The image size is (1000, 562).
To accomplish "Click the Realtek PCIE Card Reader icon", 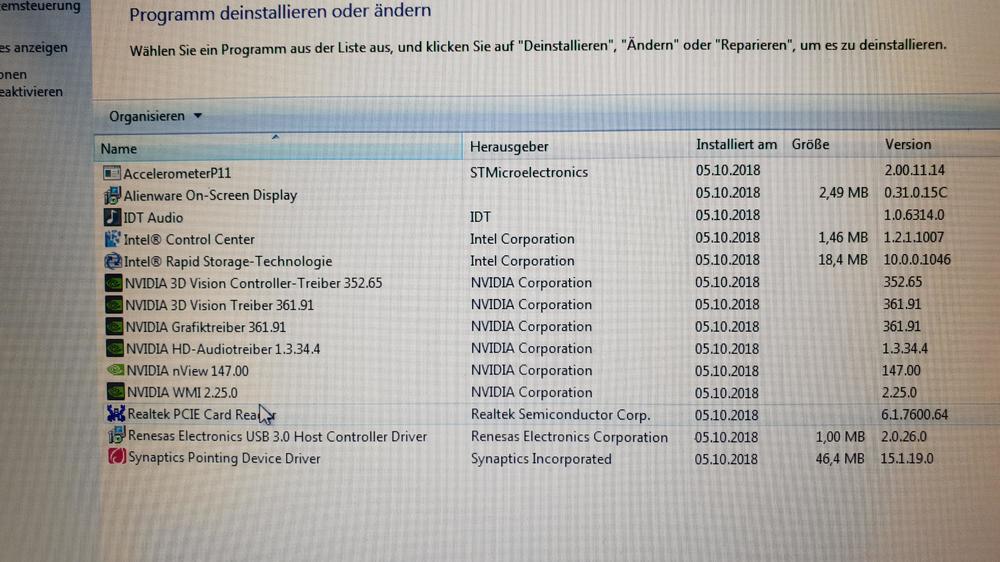I will [x=116, y=414].
